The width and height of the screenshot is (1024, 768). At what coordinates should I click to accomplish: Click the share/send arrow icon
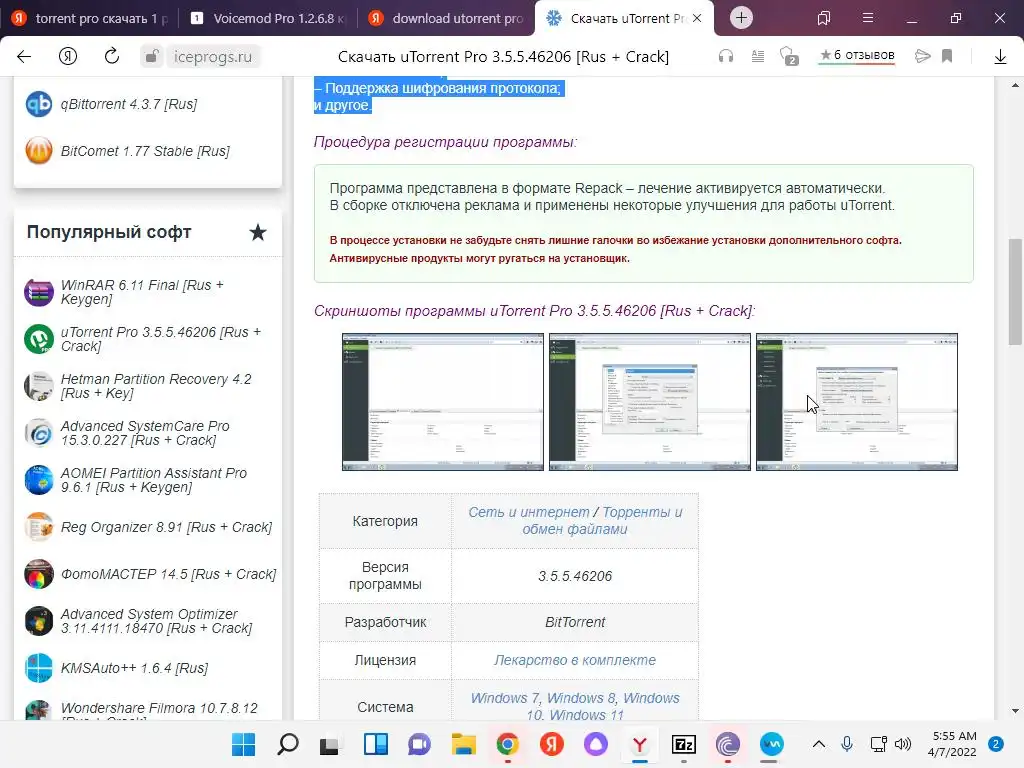click(x=922, y=56)
